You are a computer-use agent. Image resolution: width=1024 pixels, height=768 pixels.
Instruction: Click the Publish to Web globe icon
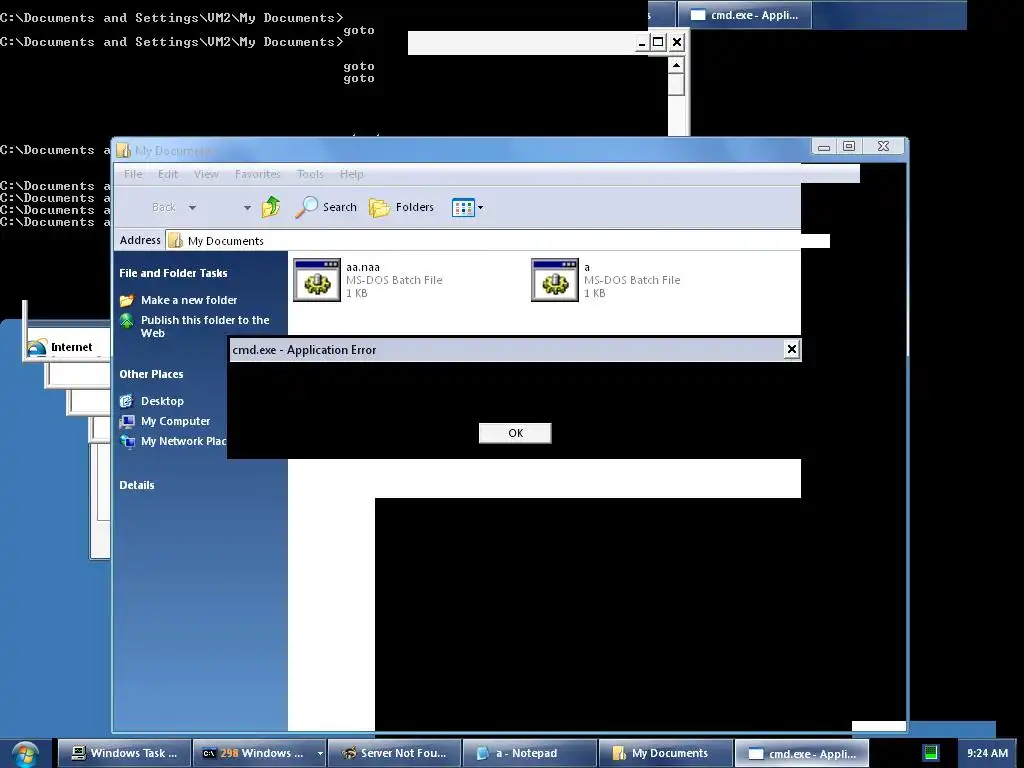(127, 321)
